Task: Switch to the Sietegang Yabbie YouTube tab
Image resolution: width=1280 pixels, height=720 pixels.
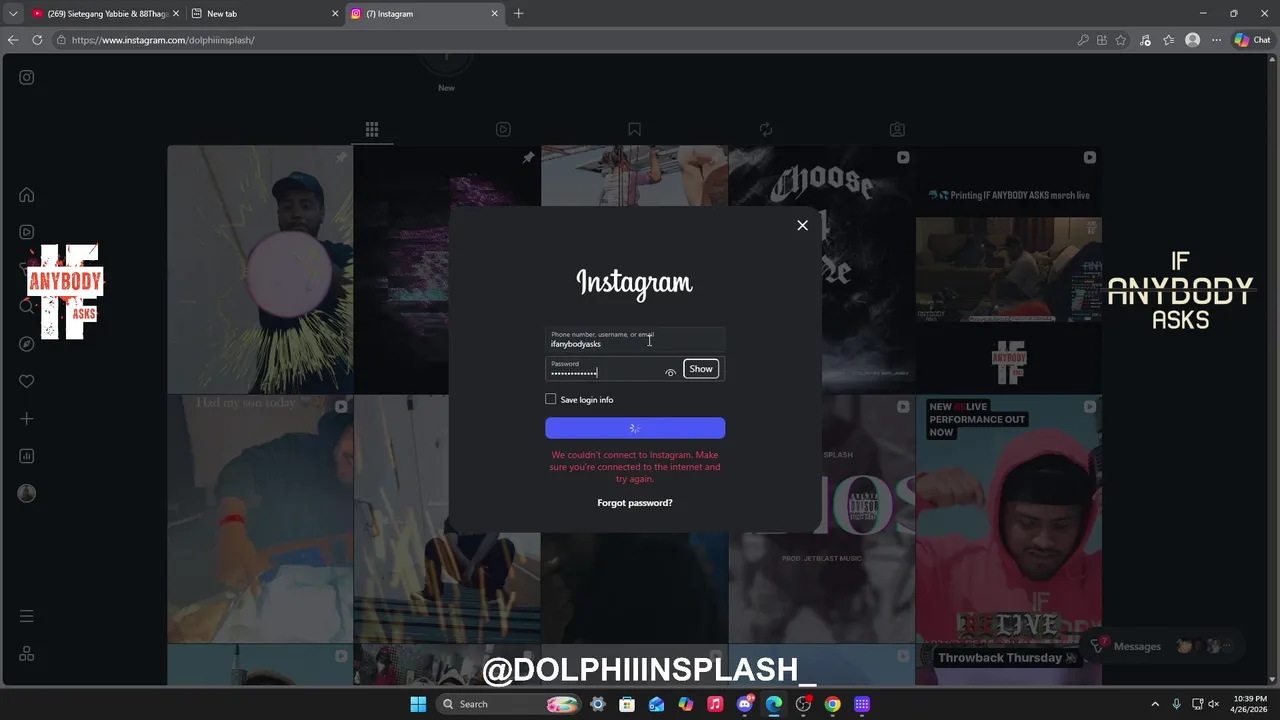Action: [x=105, y=14]
